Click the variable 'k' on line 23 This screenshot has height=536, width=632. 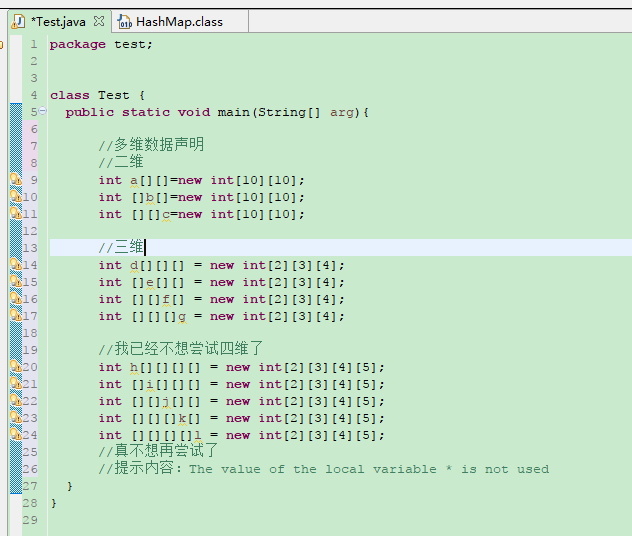click(x=182, y=418)
